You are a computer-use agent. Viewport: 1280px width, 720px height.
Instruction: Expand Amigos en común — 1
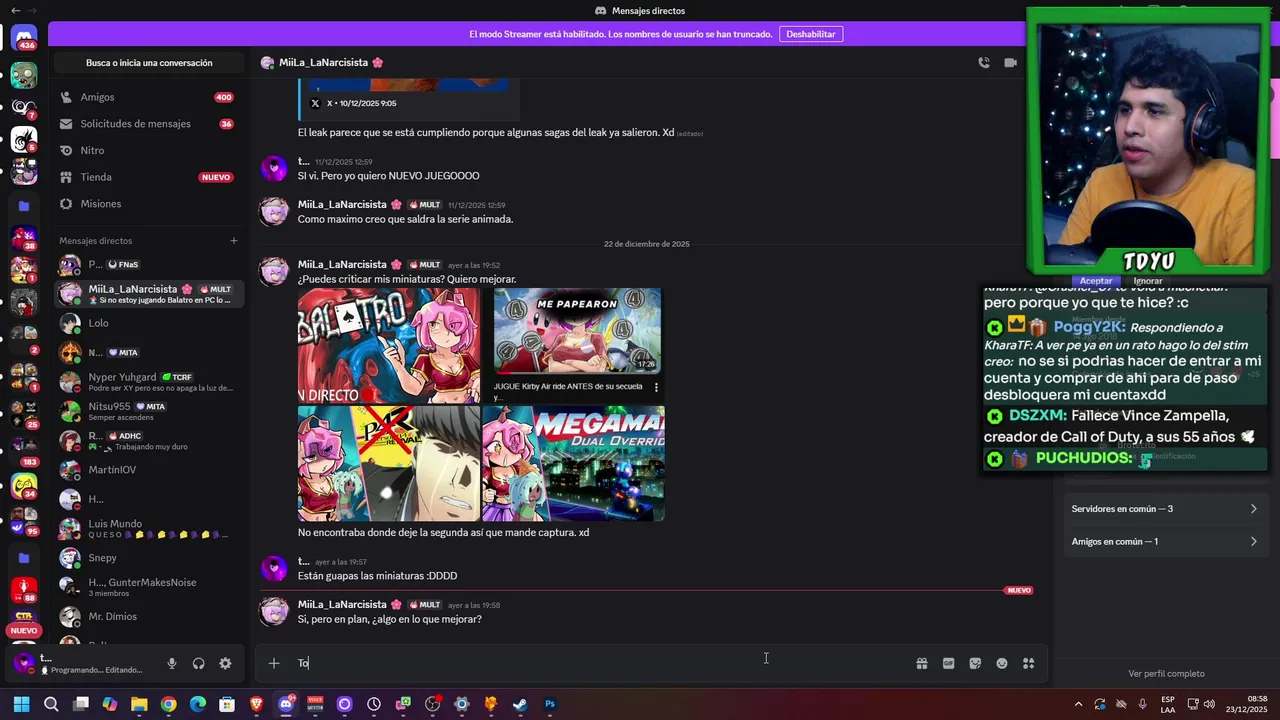pos(1164,542)
